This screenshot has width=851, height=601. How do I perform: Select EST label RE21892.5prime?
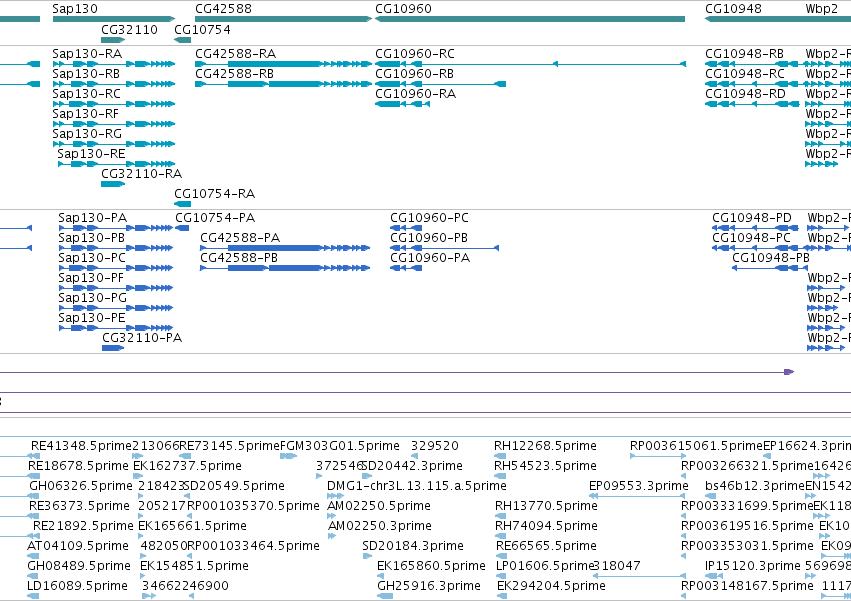pyautogui.click(x=83, y=526)
